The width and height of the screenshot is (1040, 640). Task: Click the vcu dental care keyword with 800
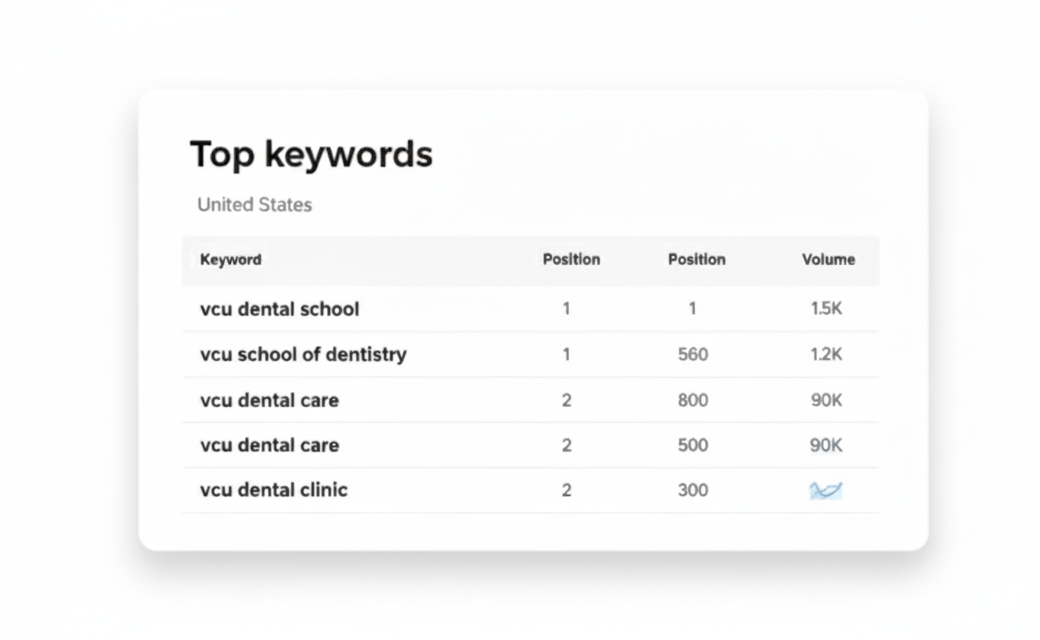coord(269,401)
